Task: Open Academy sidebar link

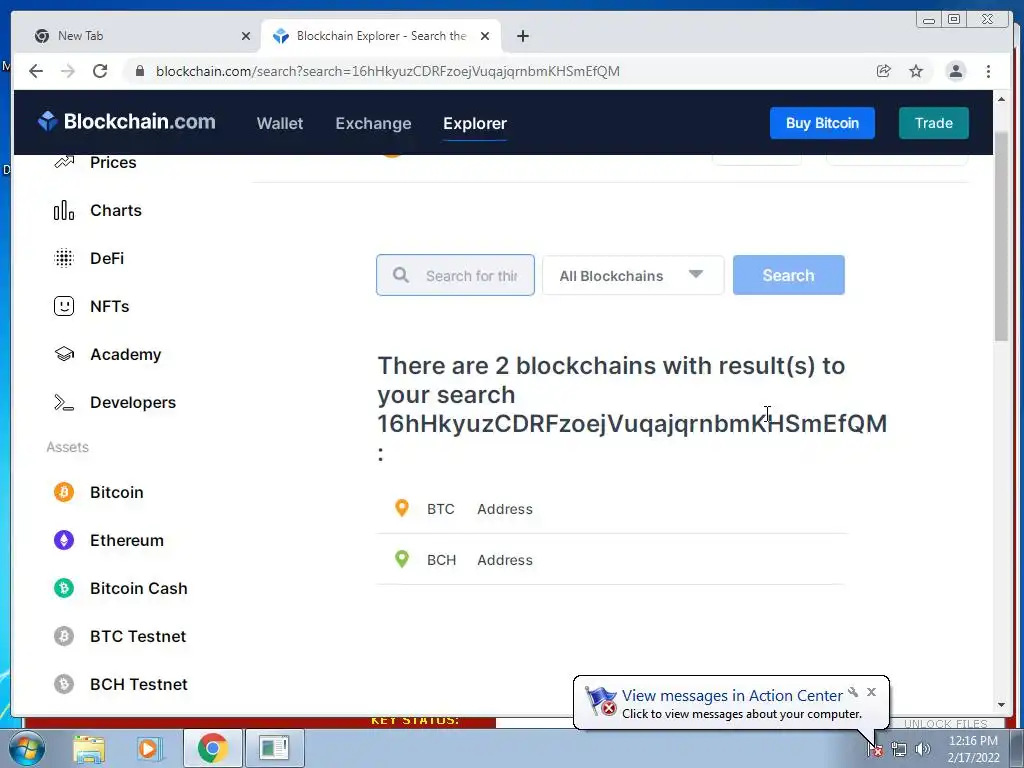Action: pyautogui.click(x=125, y=355)
